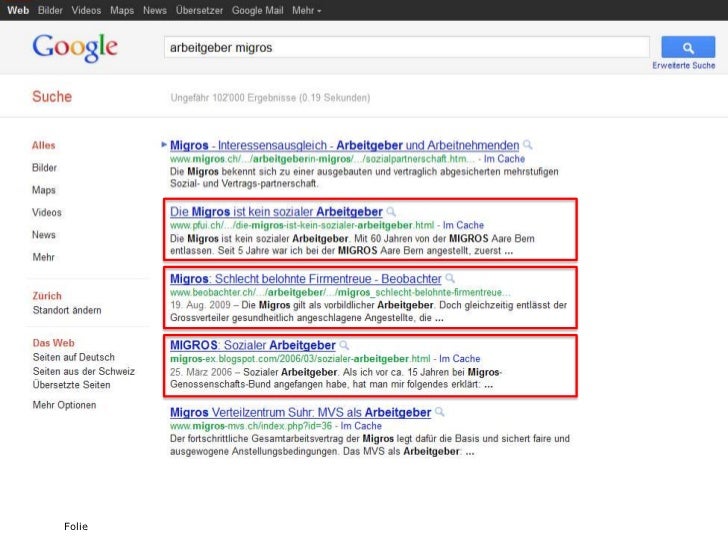Filter by News in the left sidebar

click(x=44, y=234)
